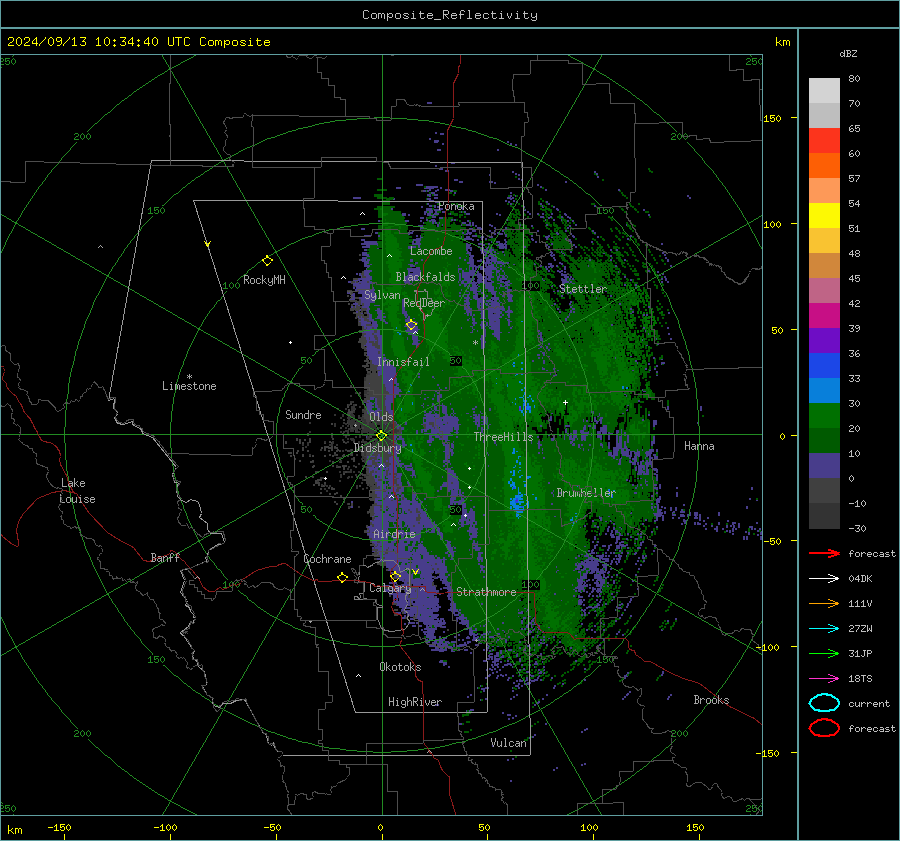
Task: Click the Blackfalds city label
Action: click(x=425, y=277)
